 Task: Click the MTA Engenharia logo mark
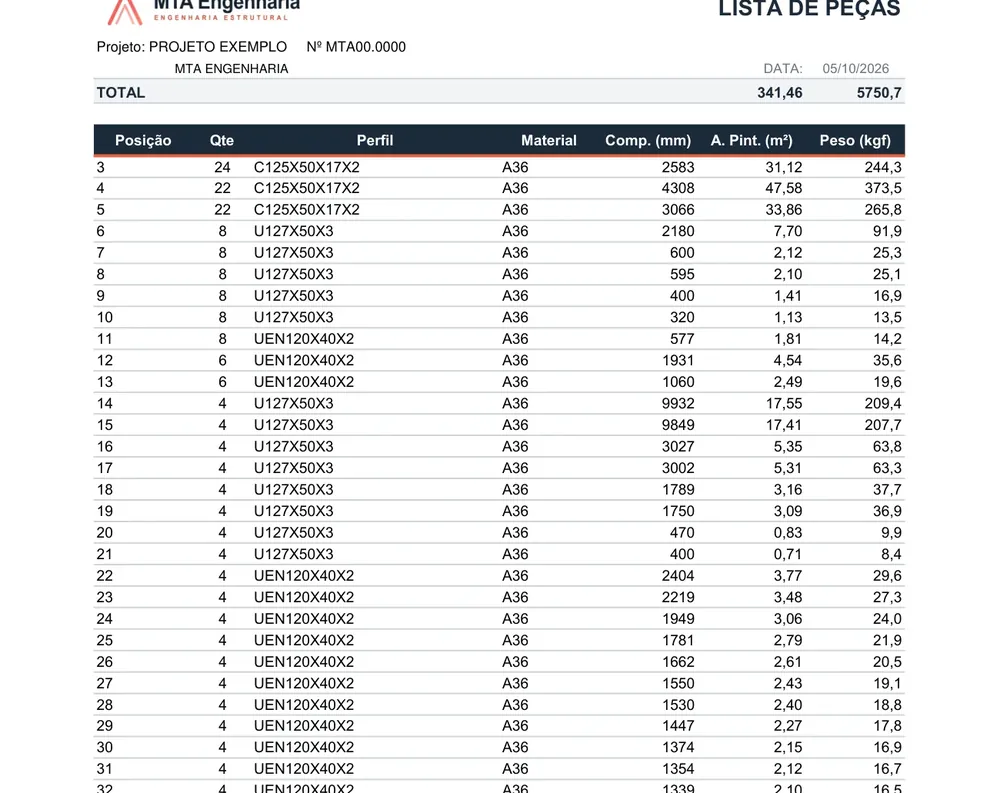tap(125, 12)
